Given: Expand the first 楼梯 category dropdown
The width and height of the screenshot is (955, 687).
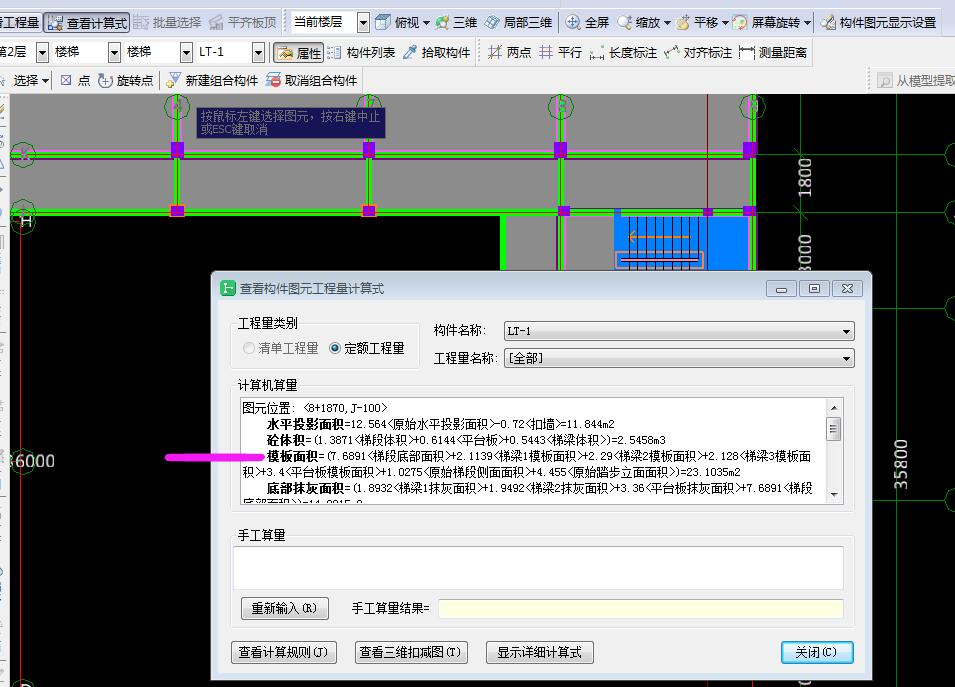Looking at the screenshot, I should (x=114, y=52).
